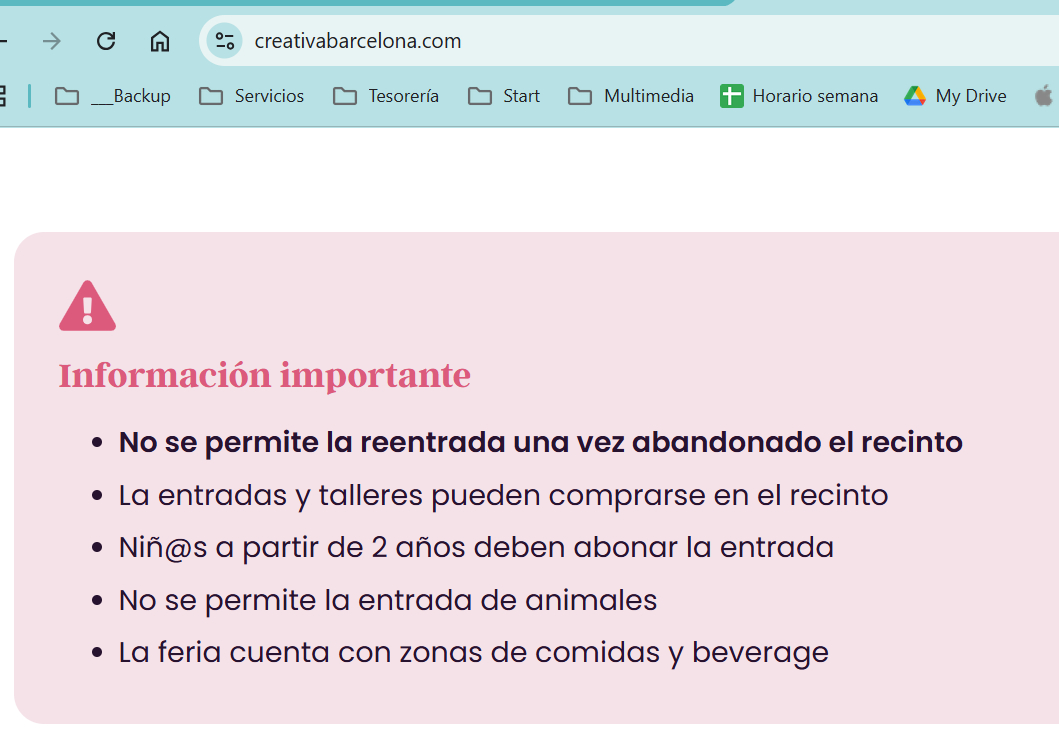This screenshot has height=729, width=1059.
Task: Reload the current page
Action: (x=106, y=41)
